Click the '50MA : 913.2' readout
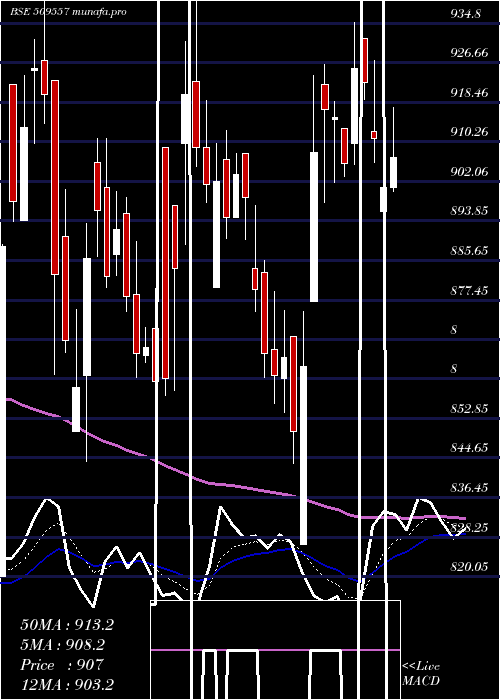This screenshot has height=700, width=500. [67, 625]
